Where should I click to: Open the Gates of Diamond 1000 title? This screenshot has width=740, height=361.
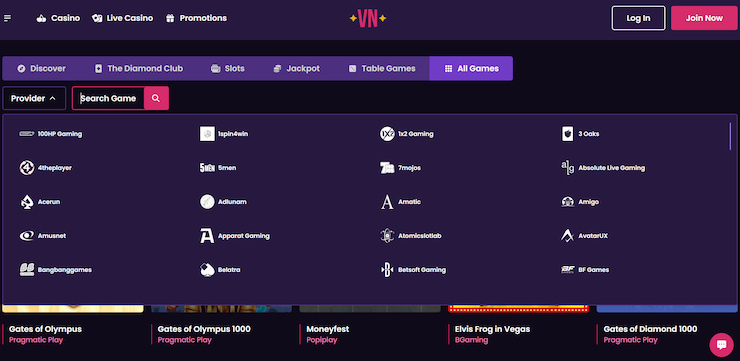click(650, 329)
